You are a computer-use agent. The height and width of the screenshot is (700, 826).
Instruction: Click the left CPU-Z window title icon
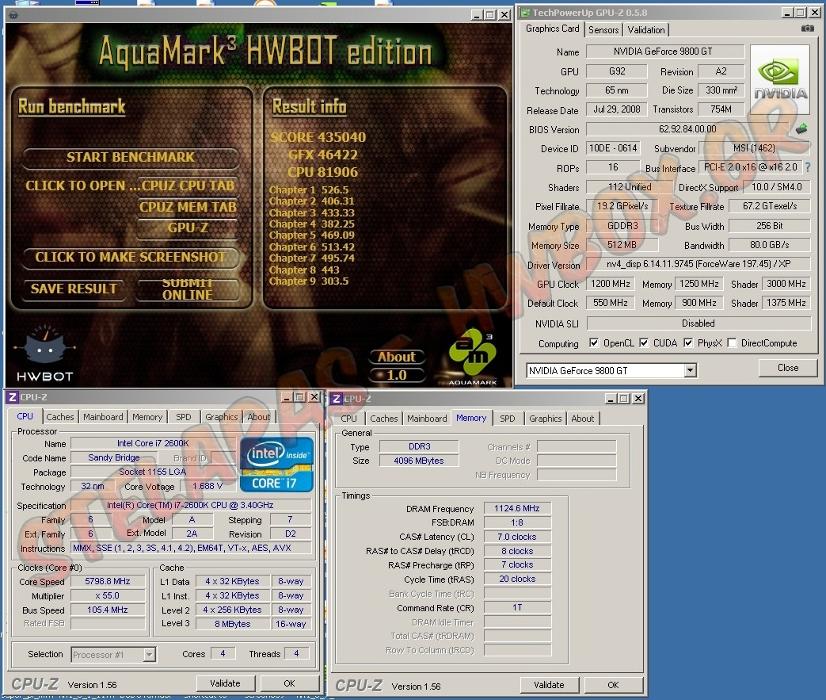pos(13,397)
